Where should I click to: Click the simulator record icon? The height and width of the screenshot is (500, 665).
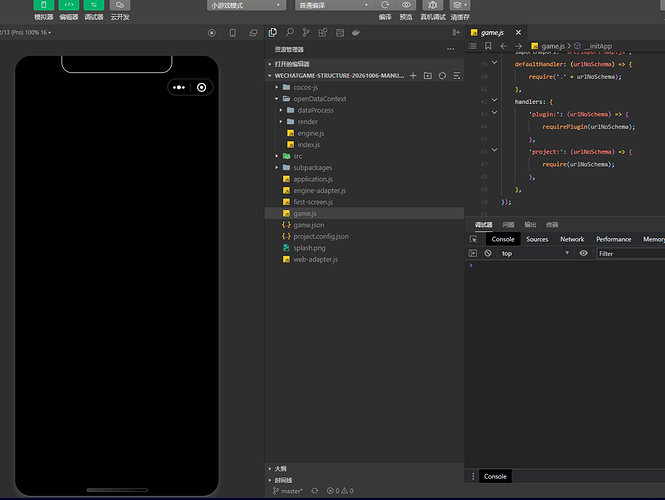click(x=212, y=33)
